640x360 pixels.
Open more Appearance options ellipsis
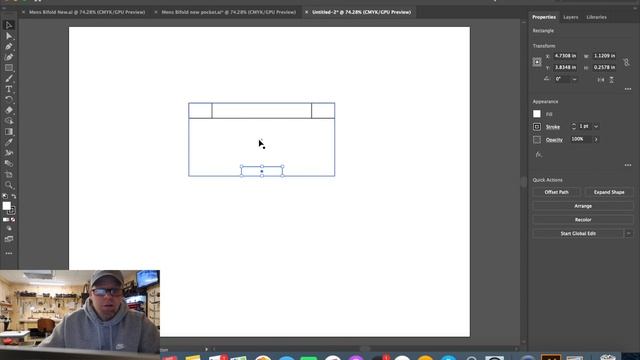coord(628,165)
